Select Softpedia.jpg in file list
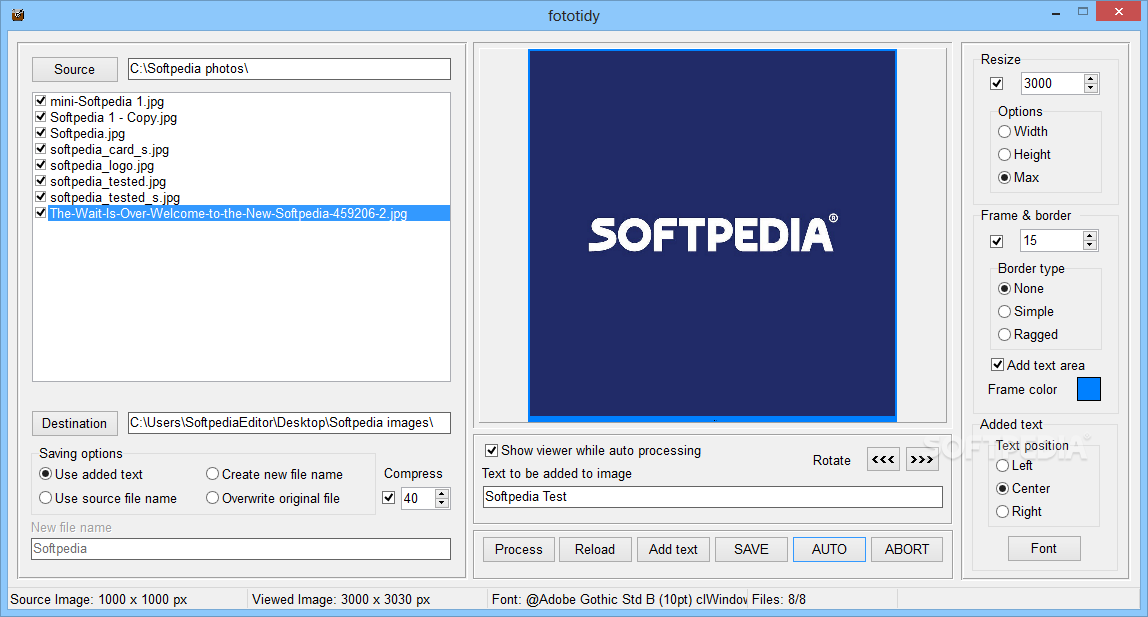Image resolution: width=1148 pixels, height=617 pixels. click(x=87, y=133)
